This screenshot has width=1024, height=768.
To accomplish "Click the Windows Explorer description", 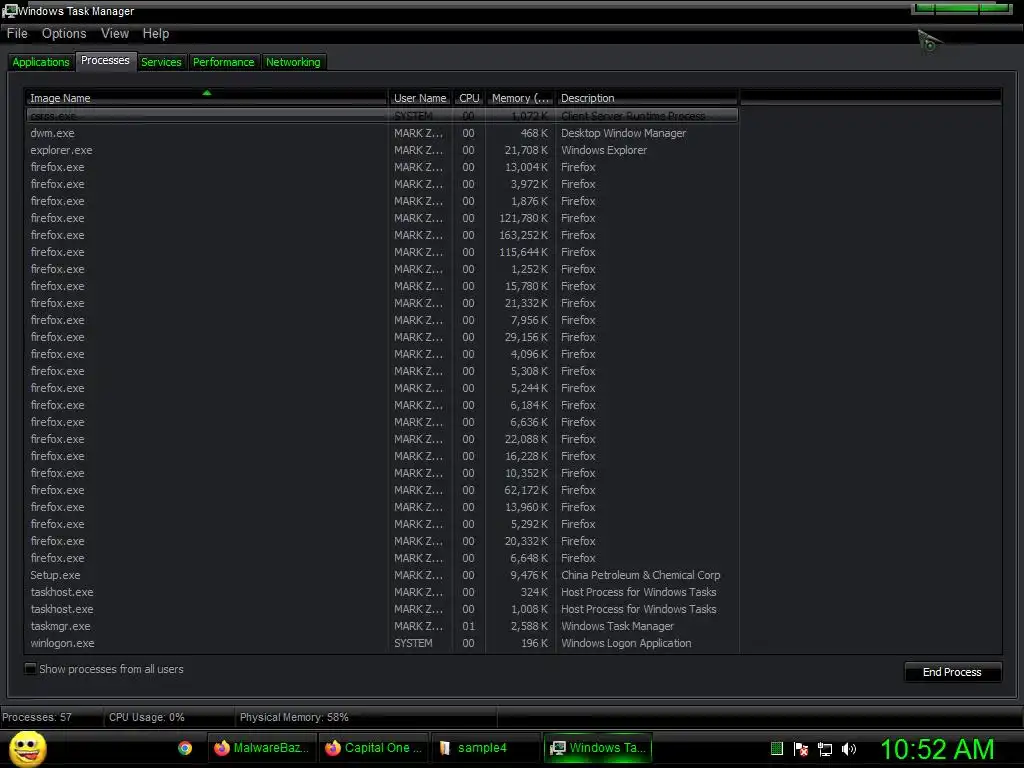I will (604, 150).
